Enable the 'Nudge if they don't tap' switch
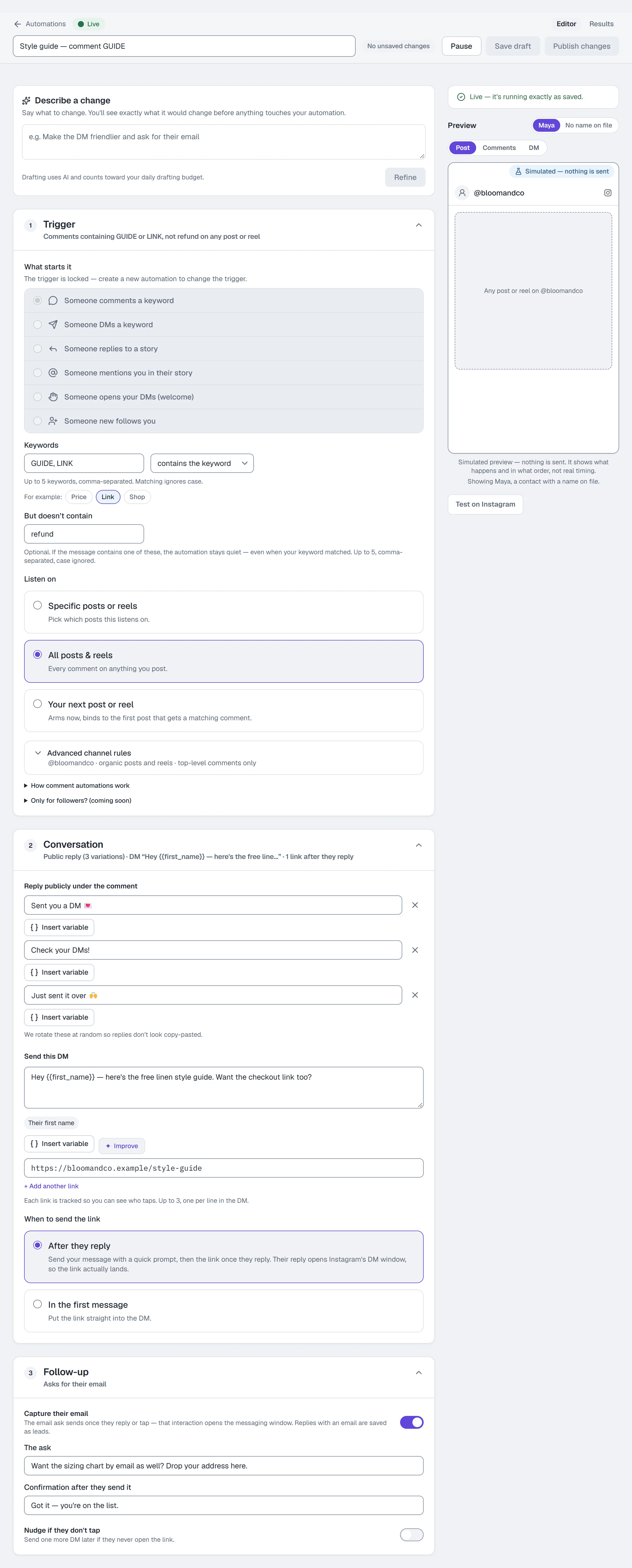This screenshot has width=632, height=1568. coord(412,1535)
